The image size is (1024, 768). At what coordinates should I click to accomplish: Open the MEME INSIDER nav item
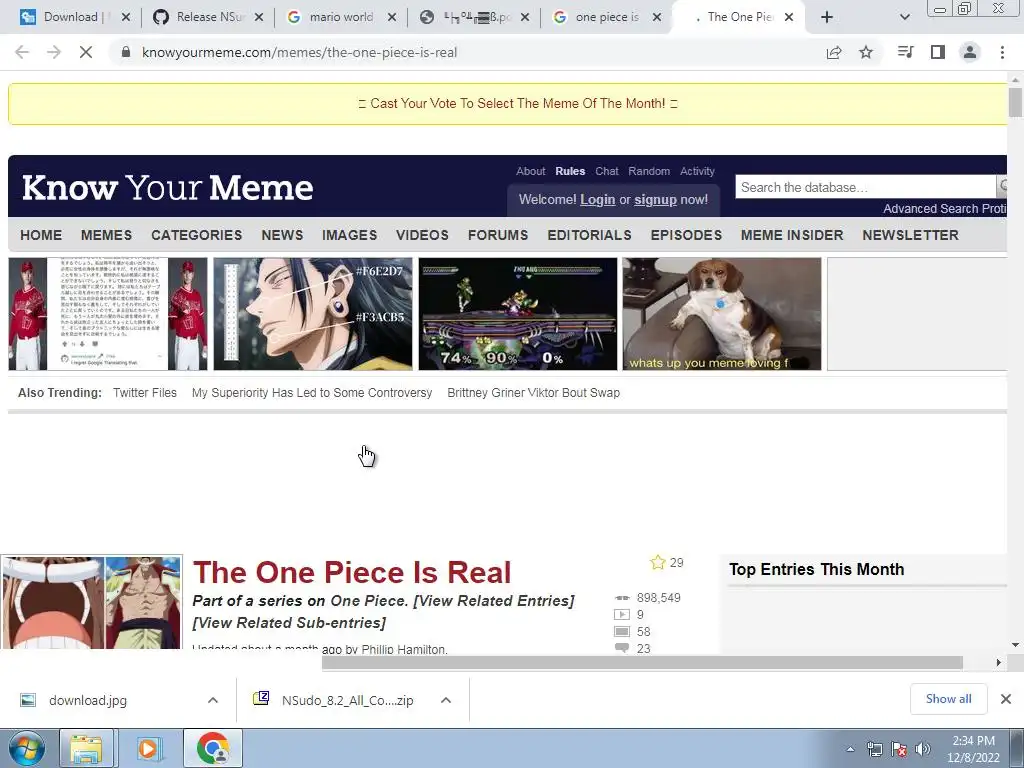click(792, 235)
